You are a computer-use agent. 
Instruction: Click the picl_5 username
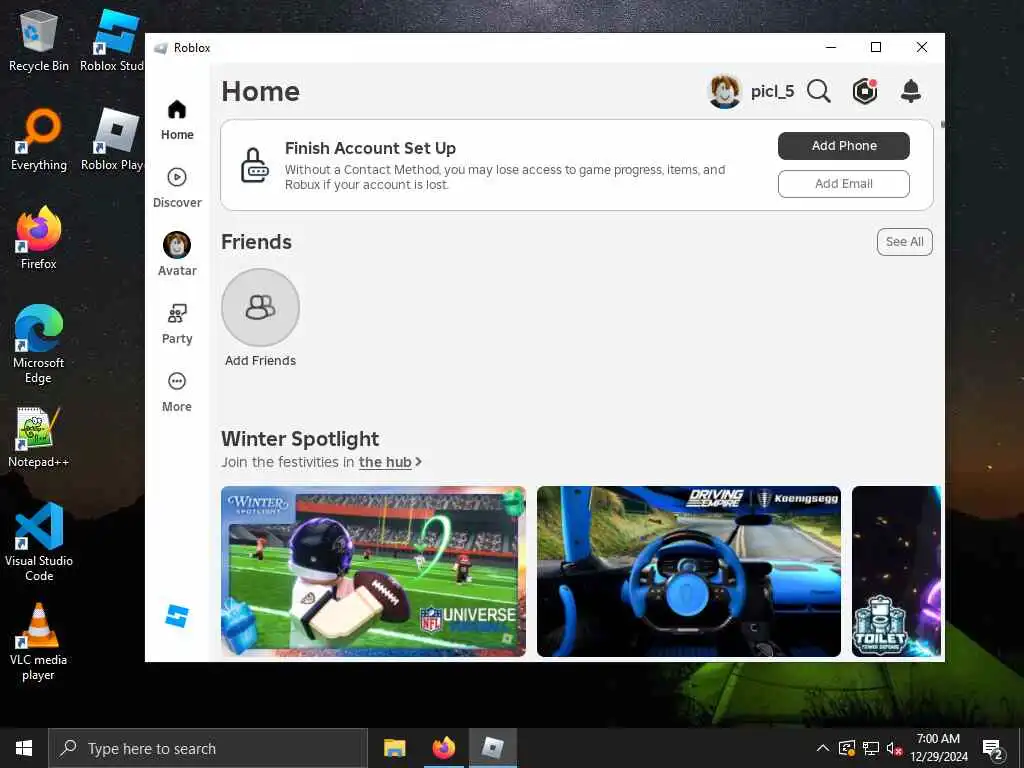(x=772, y=91)
